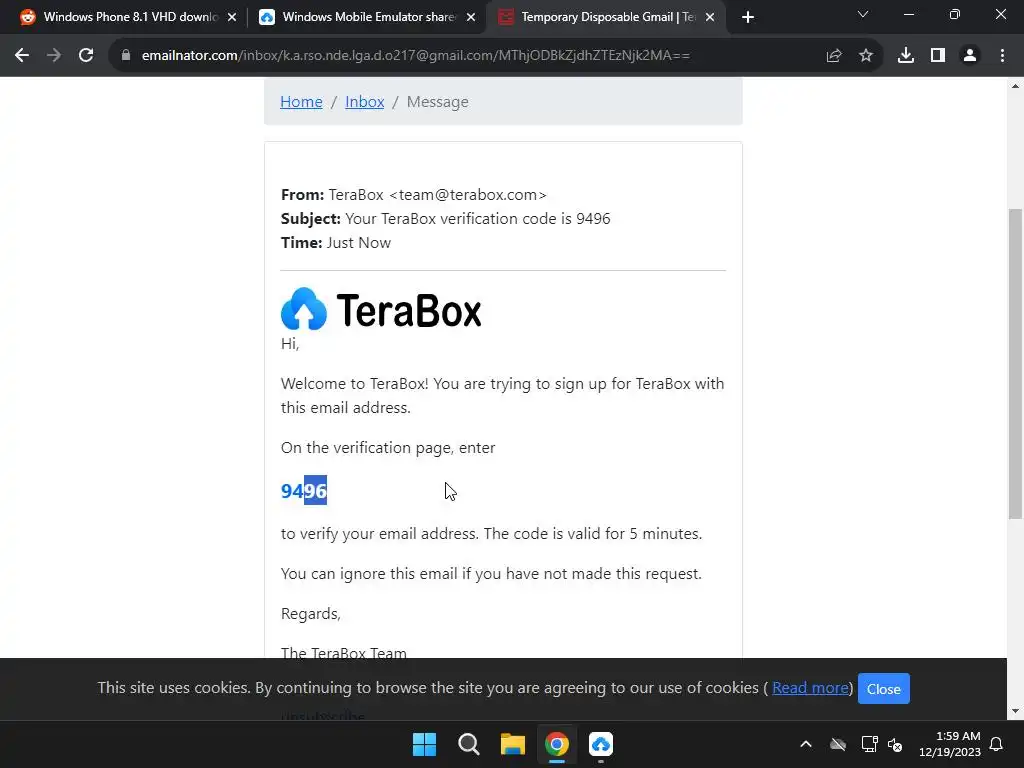Screen dimensions: 1024x768
Task: Close the Windows Phone 8.1 VHD tab
Action: pos(232,18)
